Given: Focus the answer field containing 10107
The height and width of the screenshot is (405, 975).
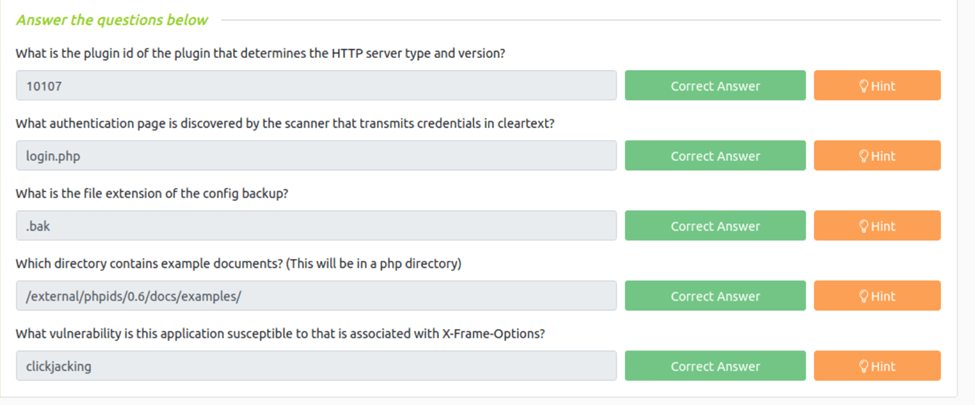Looking at the screenshot, I should point(316,86).
